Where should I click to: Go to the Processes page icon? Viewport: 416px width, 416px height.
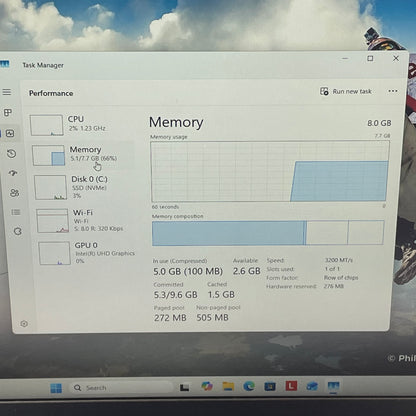(x=8, y=112)
